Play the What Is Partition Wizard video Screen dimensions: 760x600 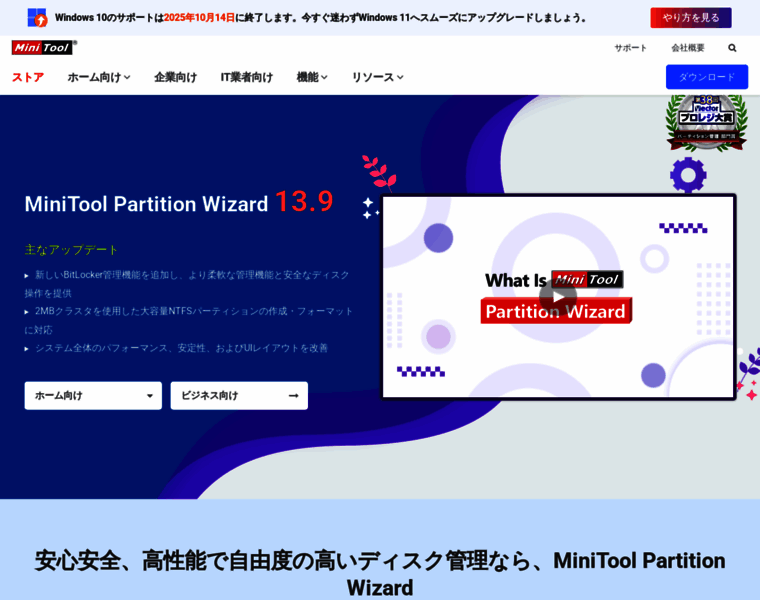pos(558,297)
